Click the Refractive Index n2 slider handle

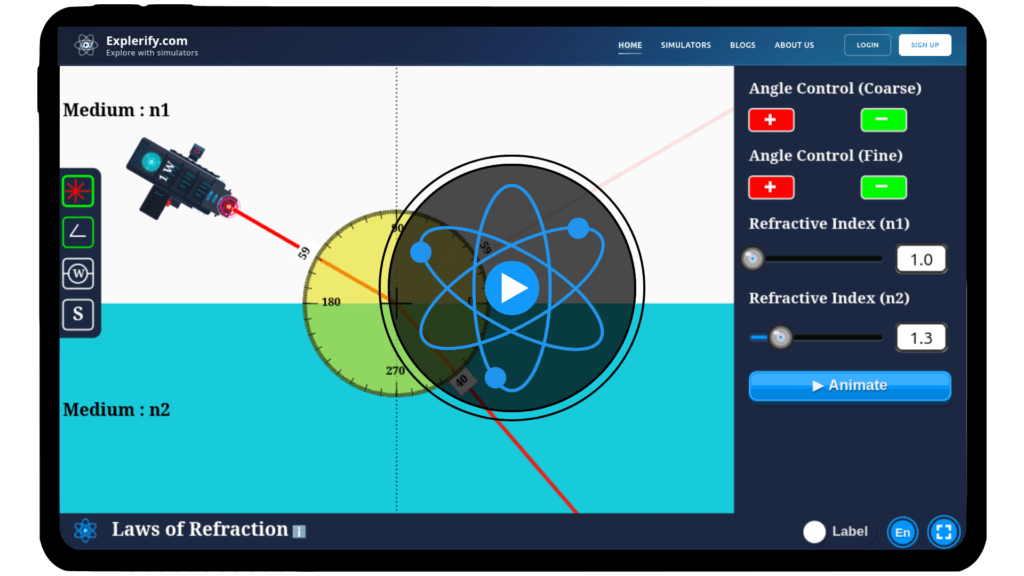click(780, 338)
